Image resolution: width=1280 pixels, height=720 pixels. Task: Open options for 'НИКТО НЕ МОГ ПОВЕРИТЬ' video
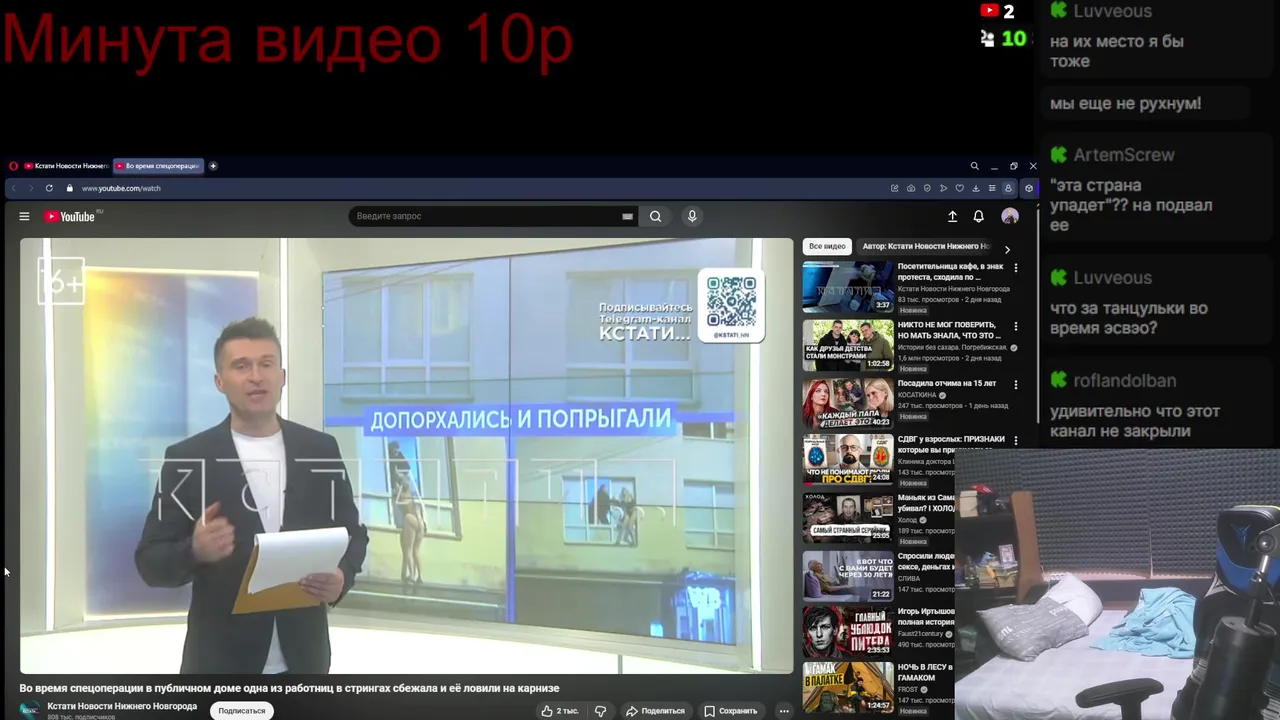pyautogui.click(x=1016, y=326)
